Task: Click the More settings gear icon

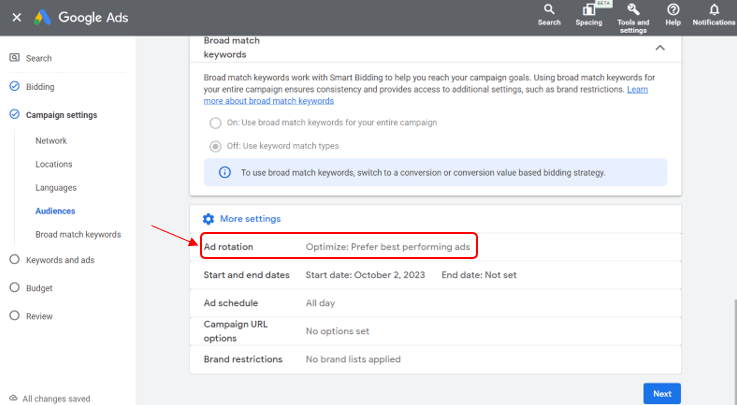Action: coord(208,219)
